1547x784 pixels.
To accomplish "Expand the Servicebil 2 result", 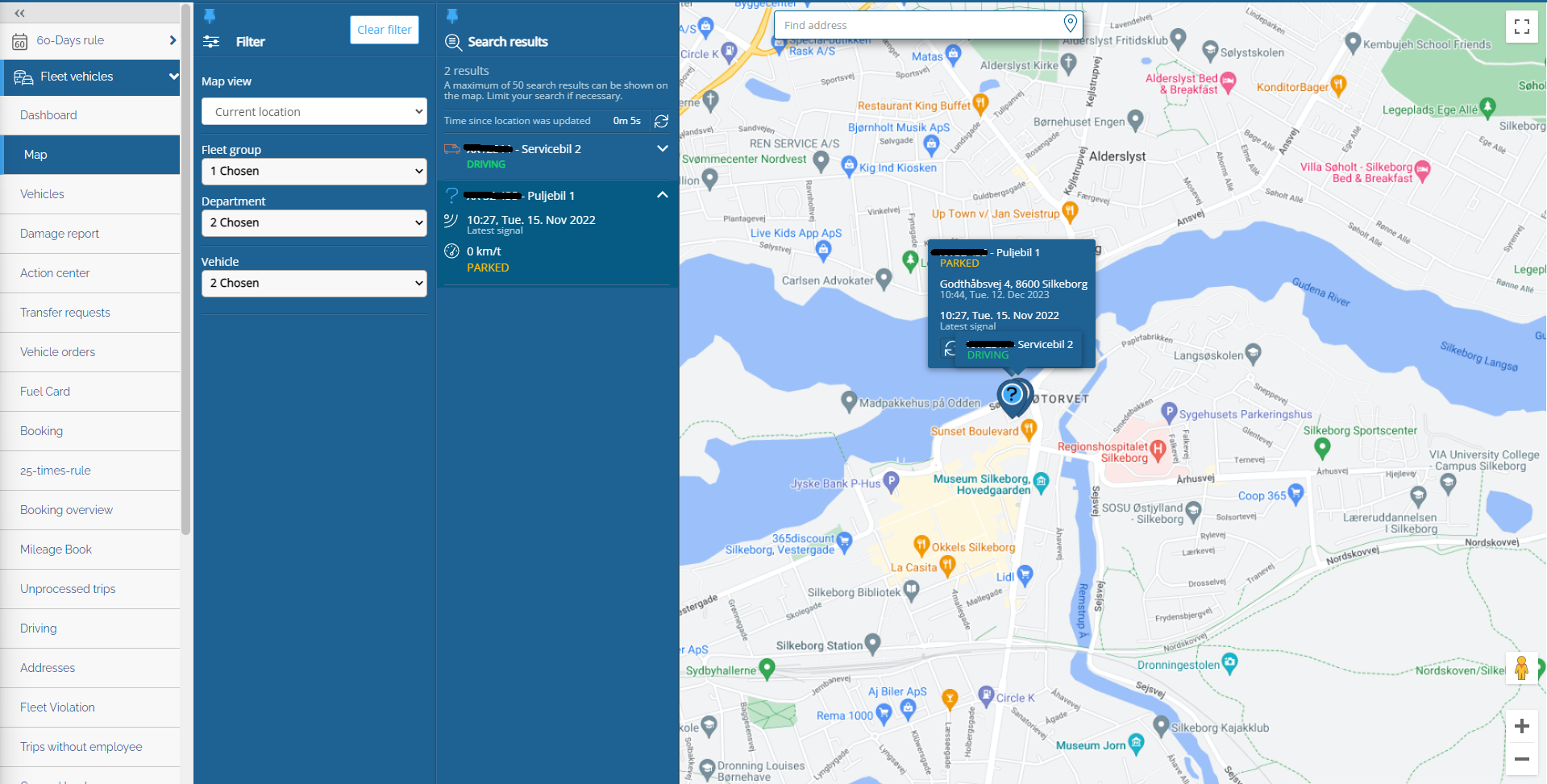I will pyautogui.click(x=663, y=148).
